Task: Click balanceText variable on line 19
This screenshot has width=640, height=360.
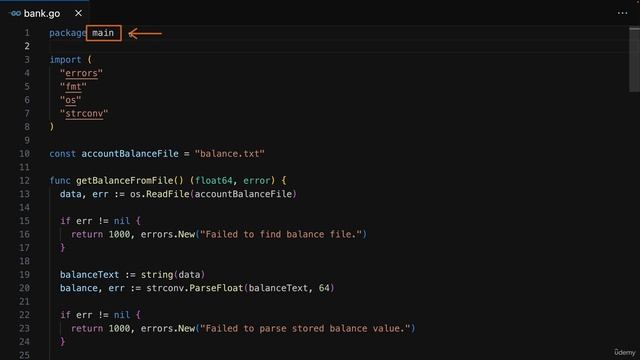Action: 89,275
